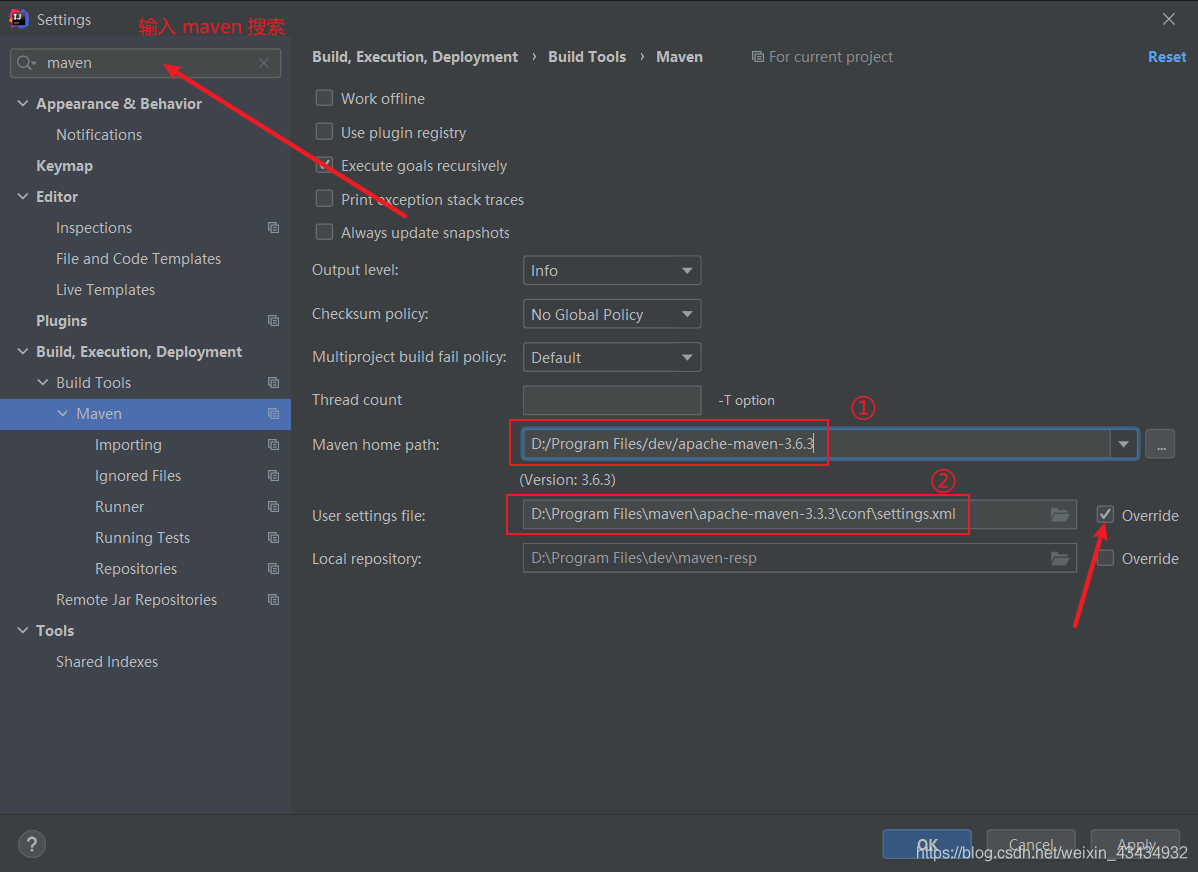The width and height of the screenshot is (1198, 872).
Task: Browse folder for User settings file
Action: click(1060, 514)
